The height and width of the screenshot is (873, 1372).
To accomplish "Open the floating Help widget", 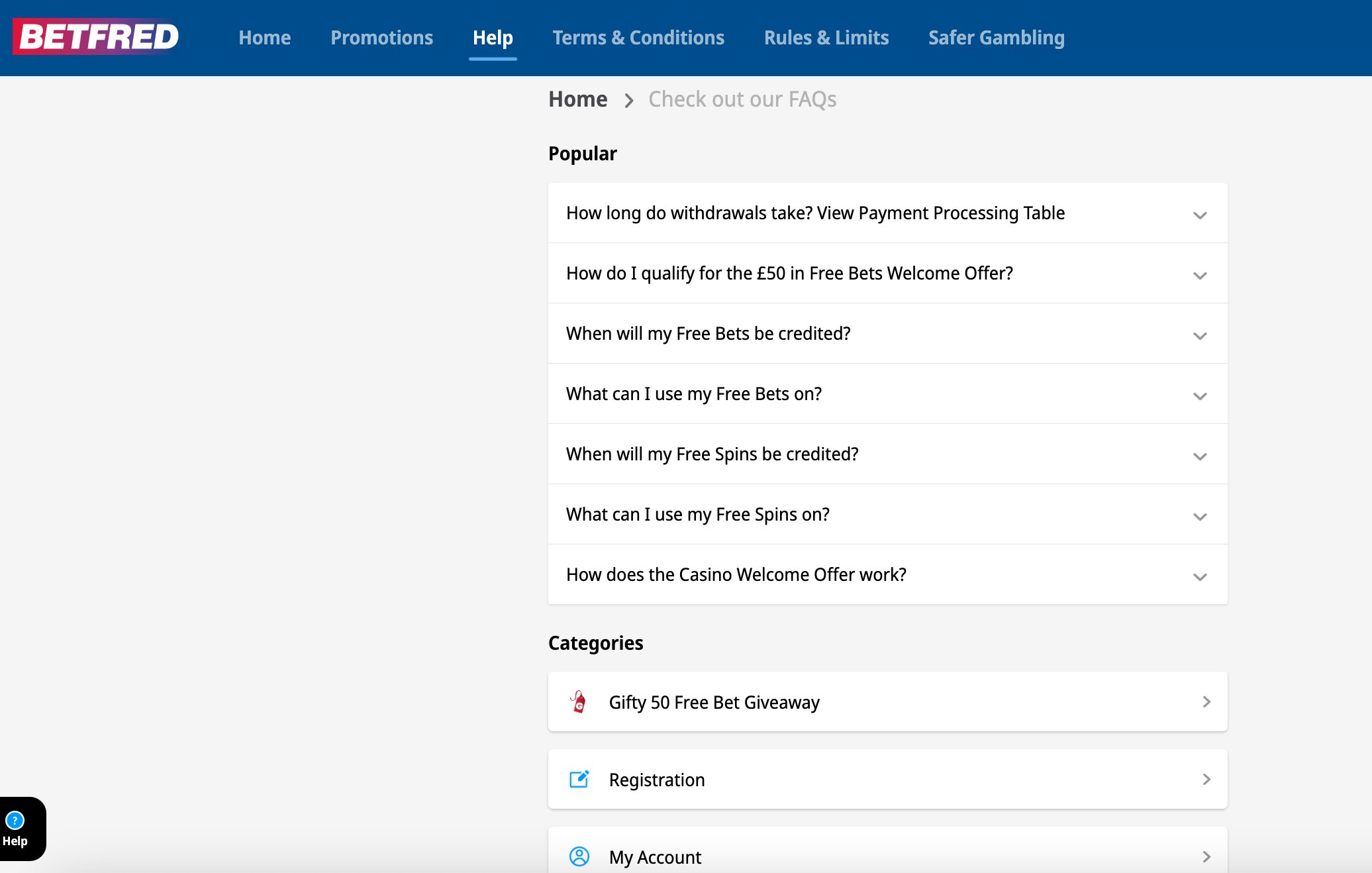I will click(22, 829).
